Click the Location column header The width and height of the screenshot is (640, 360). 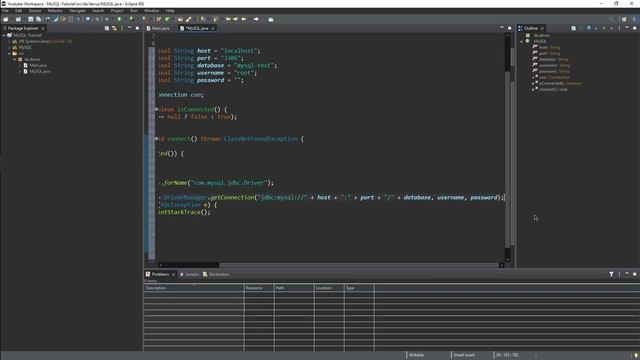pos(329,288)
